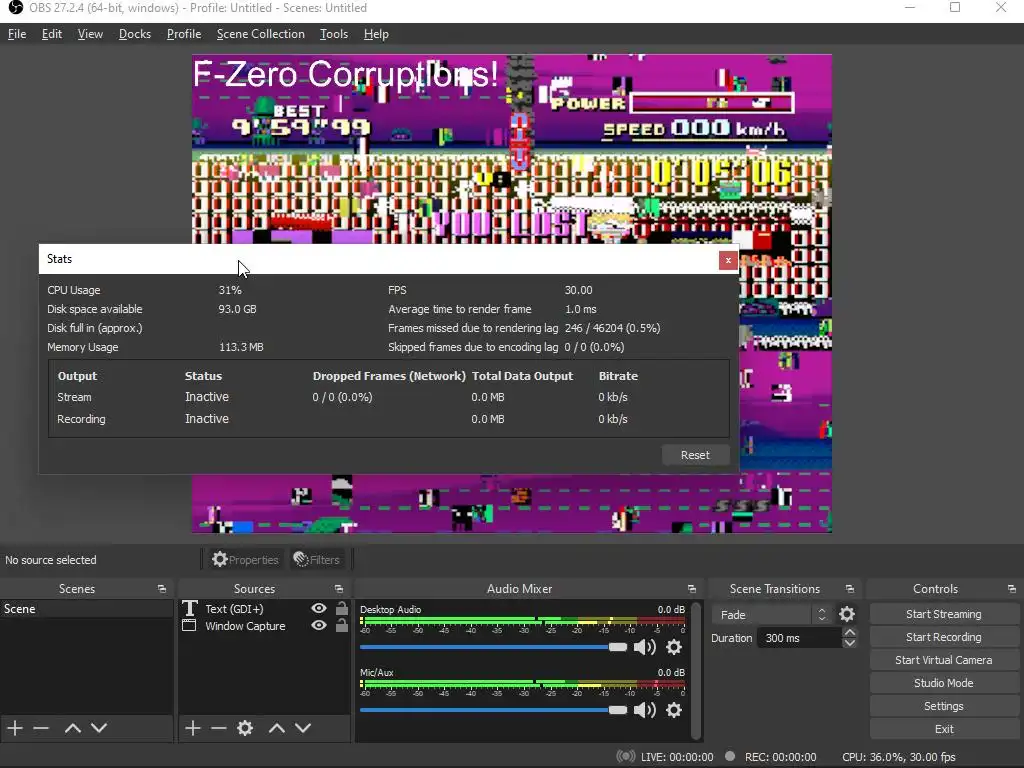Add a new scene
The height and width of the screenshot is (768, 1024).
(x=15, y=728)
